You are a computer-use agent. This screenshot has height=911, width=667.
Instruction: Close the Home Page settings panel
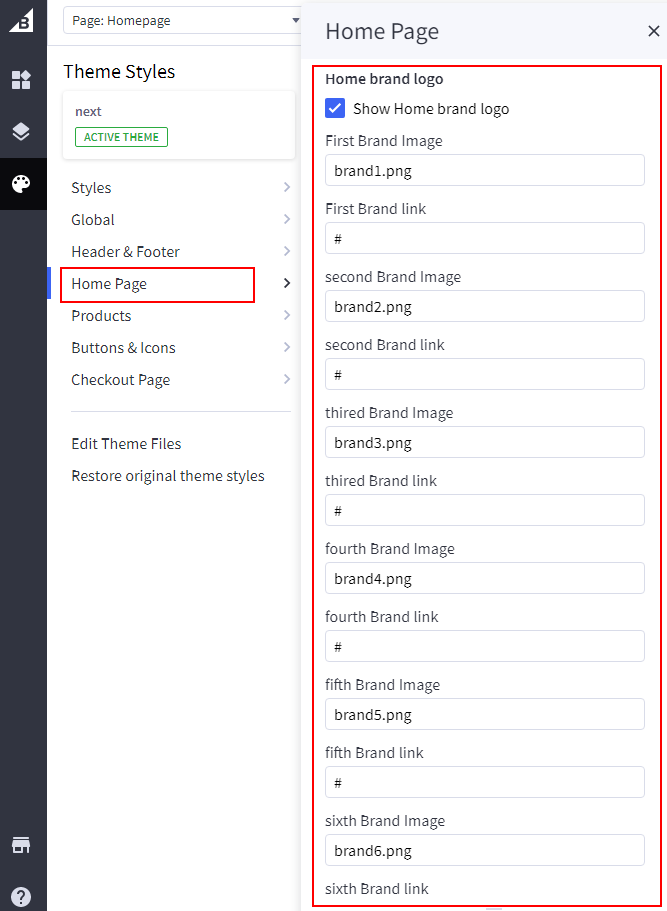(x=654, y=31)
